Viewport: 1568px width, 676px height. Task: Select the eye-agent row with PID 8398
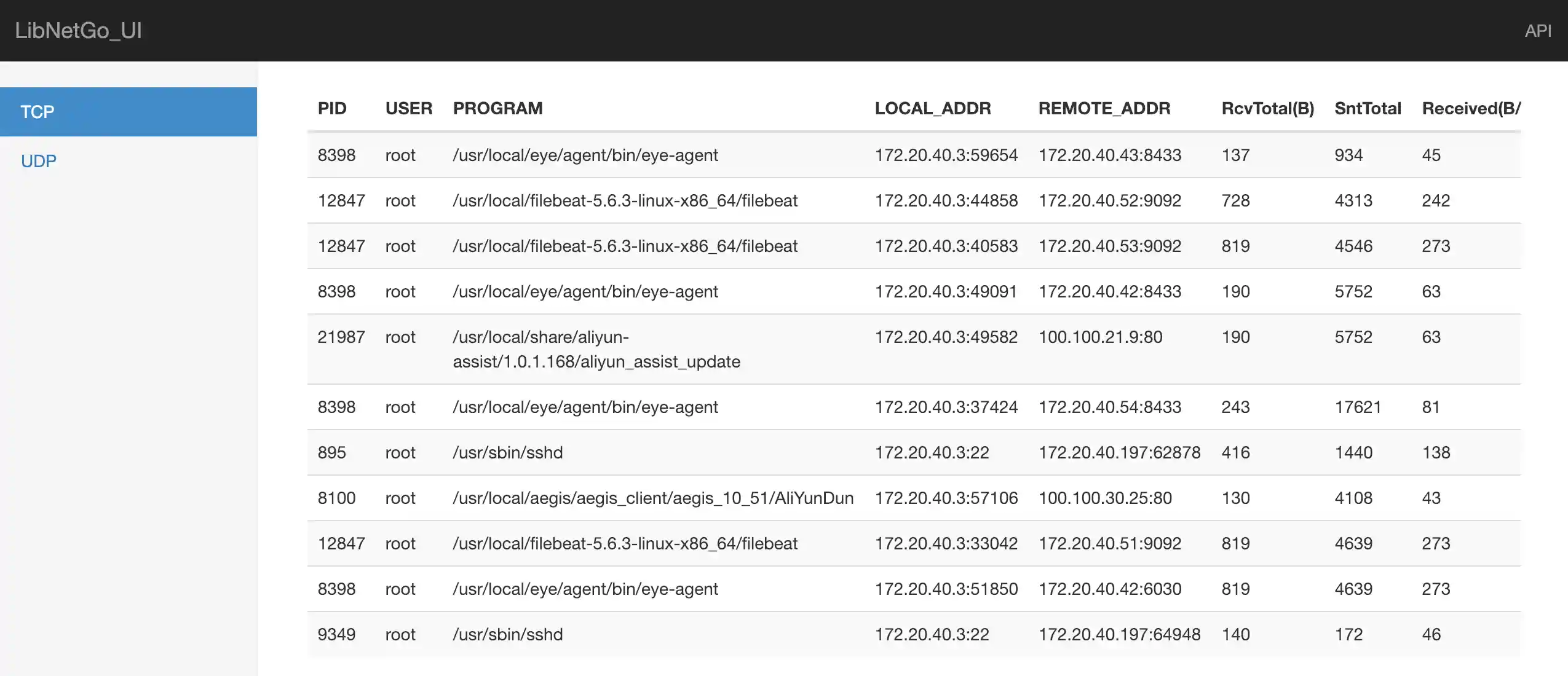738,155
